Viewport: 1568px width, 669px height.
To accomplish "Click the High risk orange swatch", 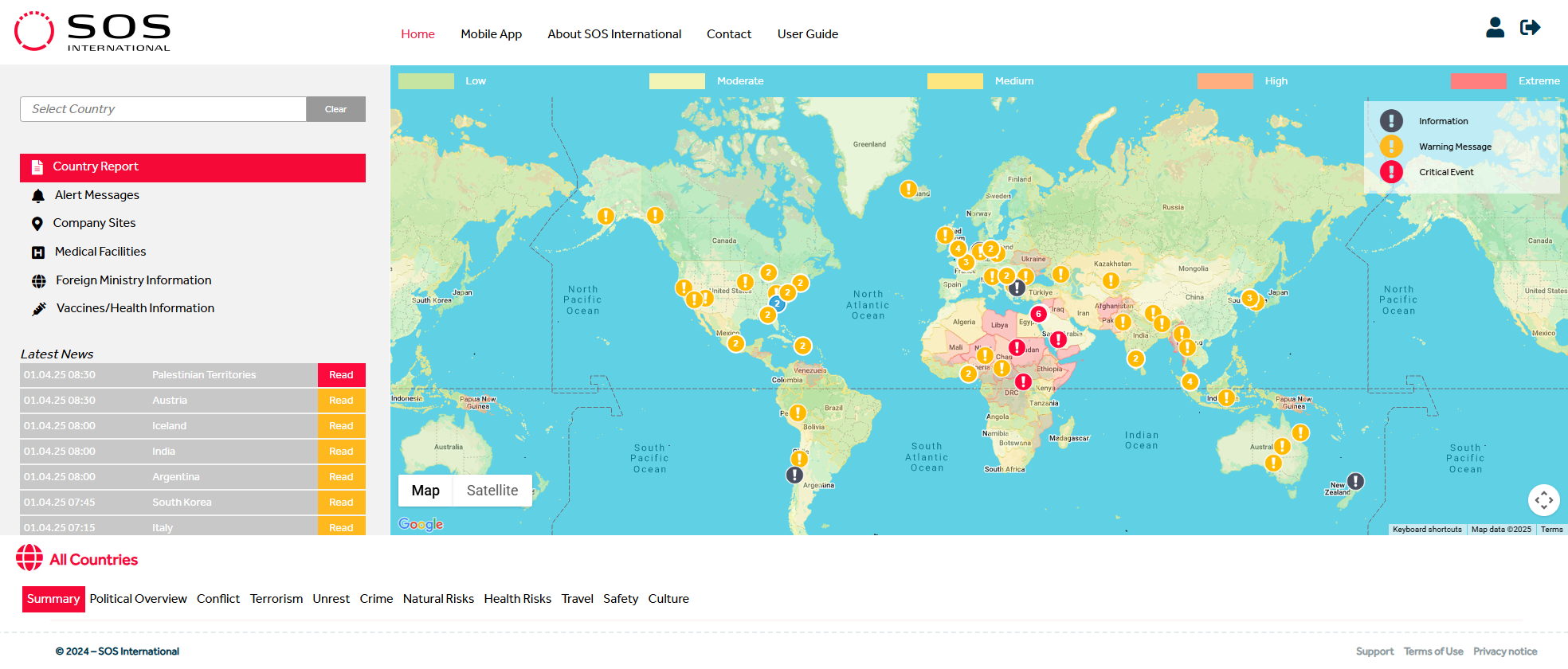I will tap(1225, 81).
